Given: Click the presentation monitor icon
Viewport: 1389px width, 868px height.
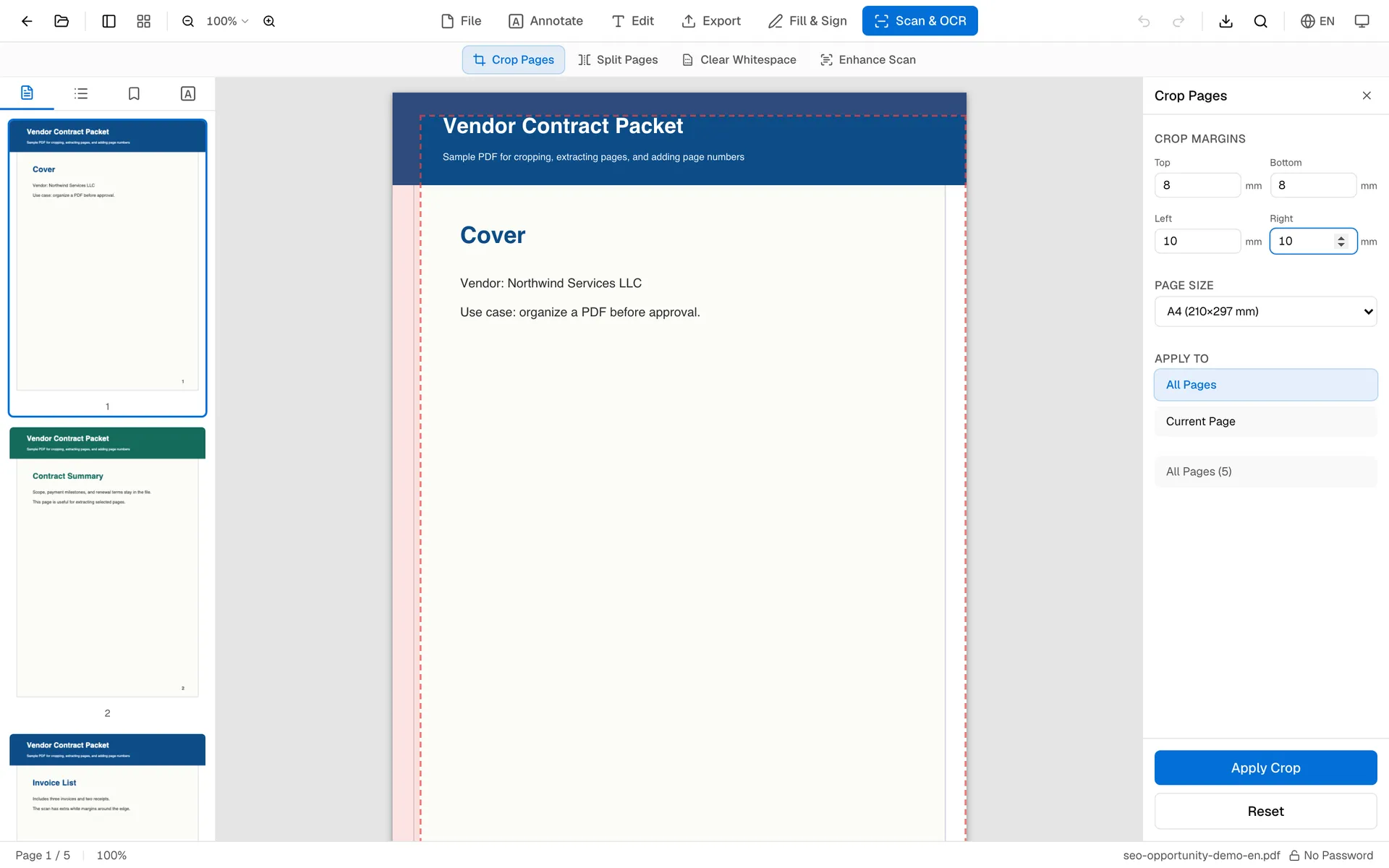Looking at the screenshot, I should tap(1362, 21).
